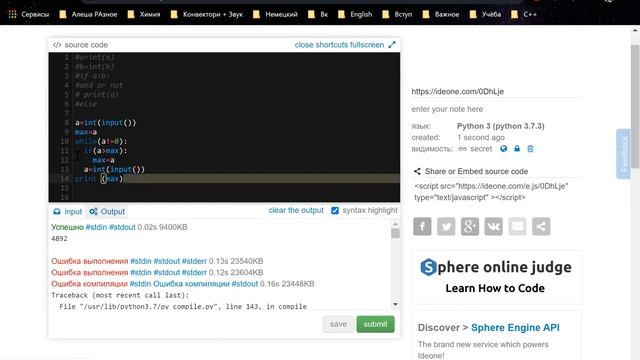The width and height of the screenshot is (640, 360).
Task: Open the Вступ bookmark folder
Action: (x=397, y=14)
